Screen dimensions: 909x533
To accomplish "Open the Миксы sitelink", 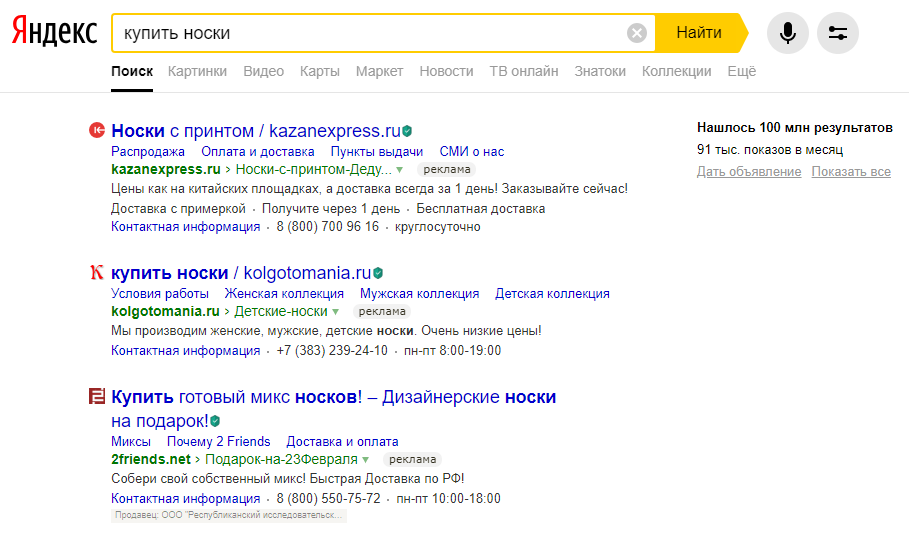I will (x=131, y=441).
